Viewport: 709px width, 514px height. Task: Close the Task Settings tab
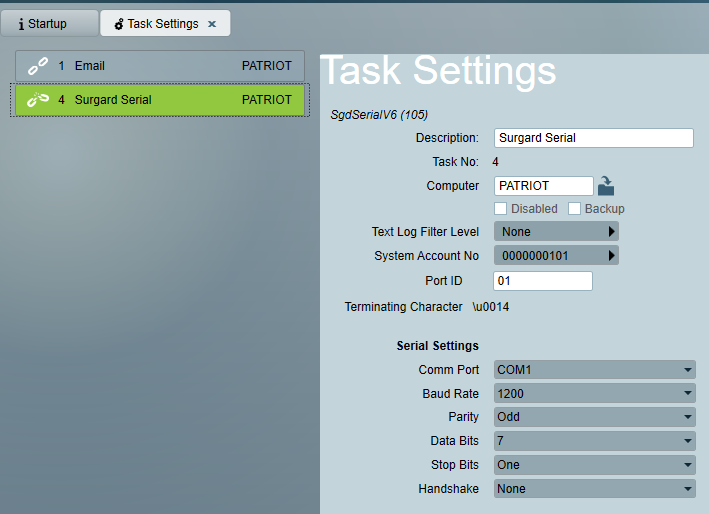click(x=212, y=24)
